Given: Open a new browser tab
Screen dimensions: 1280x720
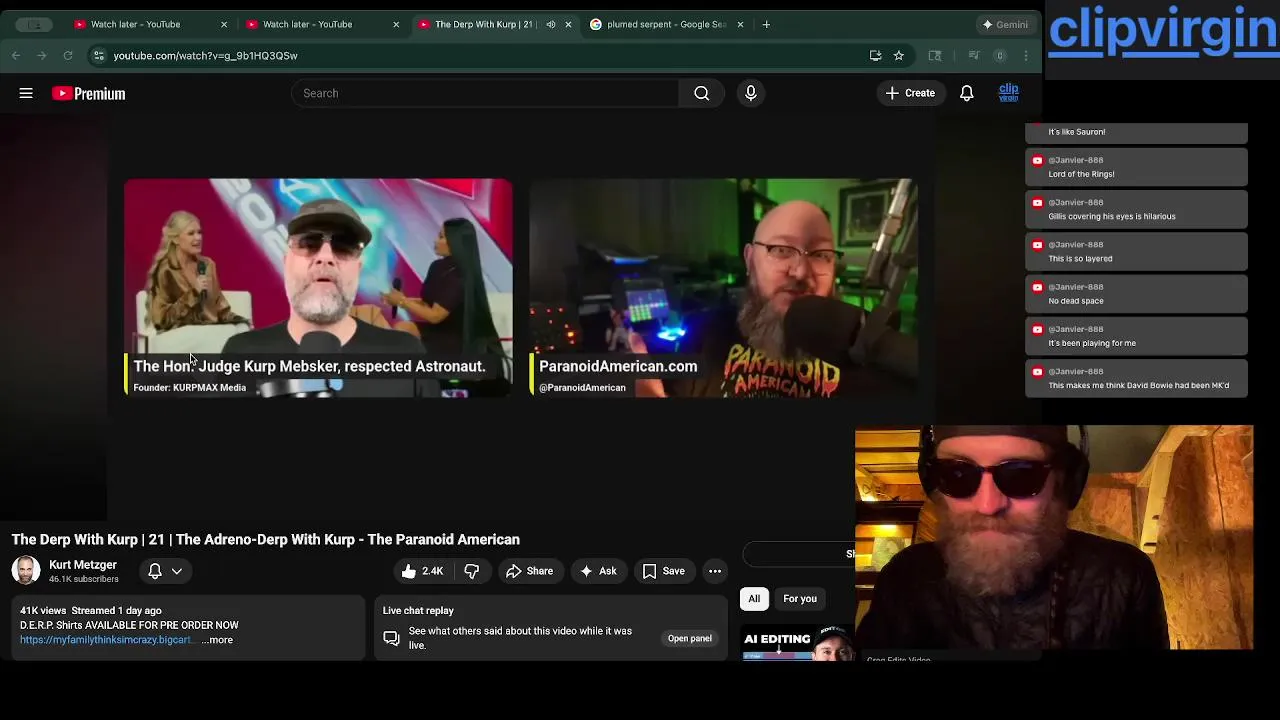Looking at the screenshot, I should 766,24.
